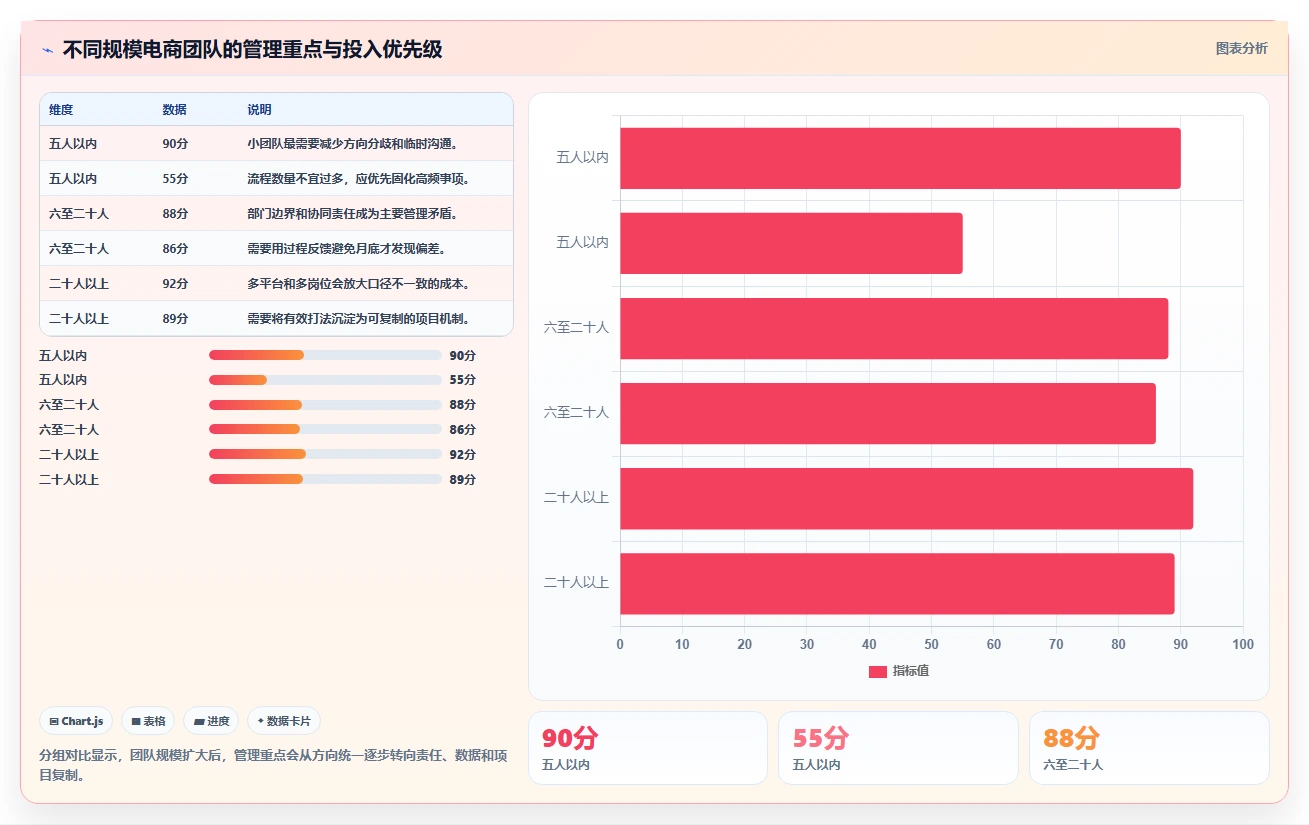Click the 55分 cell in the table
This screenshot has width=1309, height=825.
pyautogui.click(x=175, y=179)
